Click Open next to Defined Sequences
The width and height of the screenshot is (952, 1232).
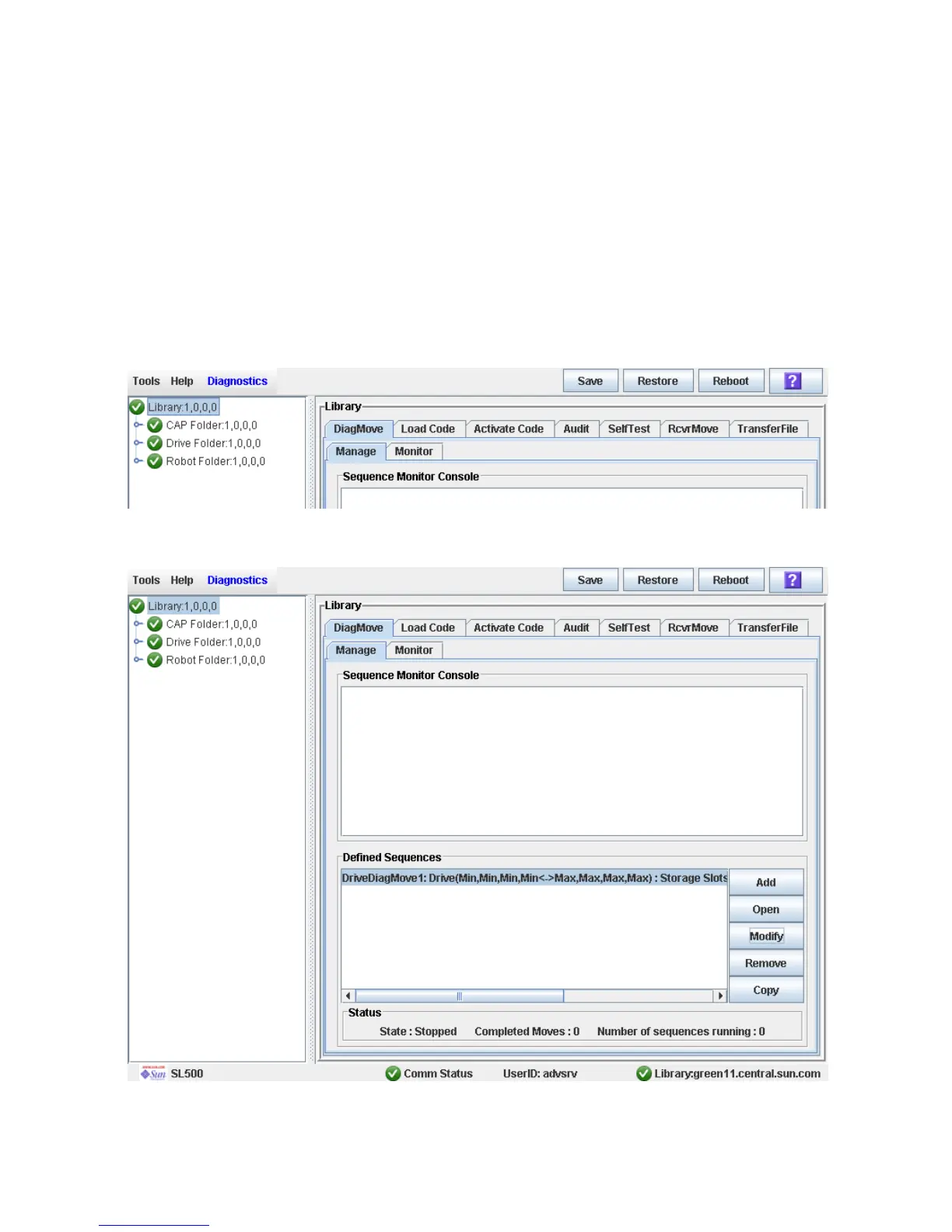(x=766, y=909)
